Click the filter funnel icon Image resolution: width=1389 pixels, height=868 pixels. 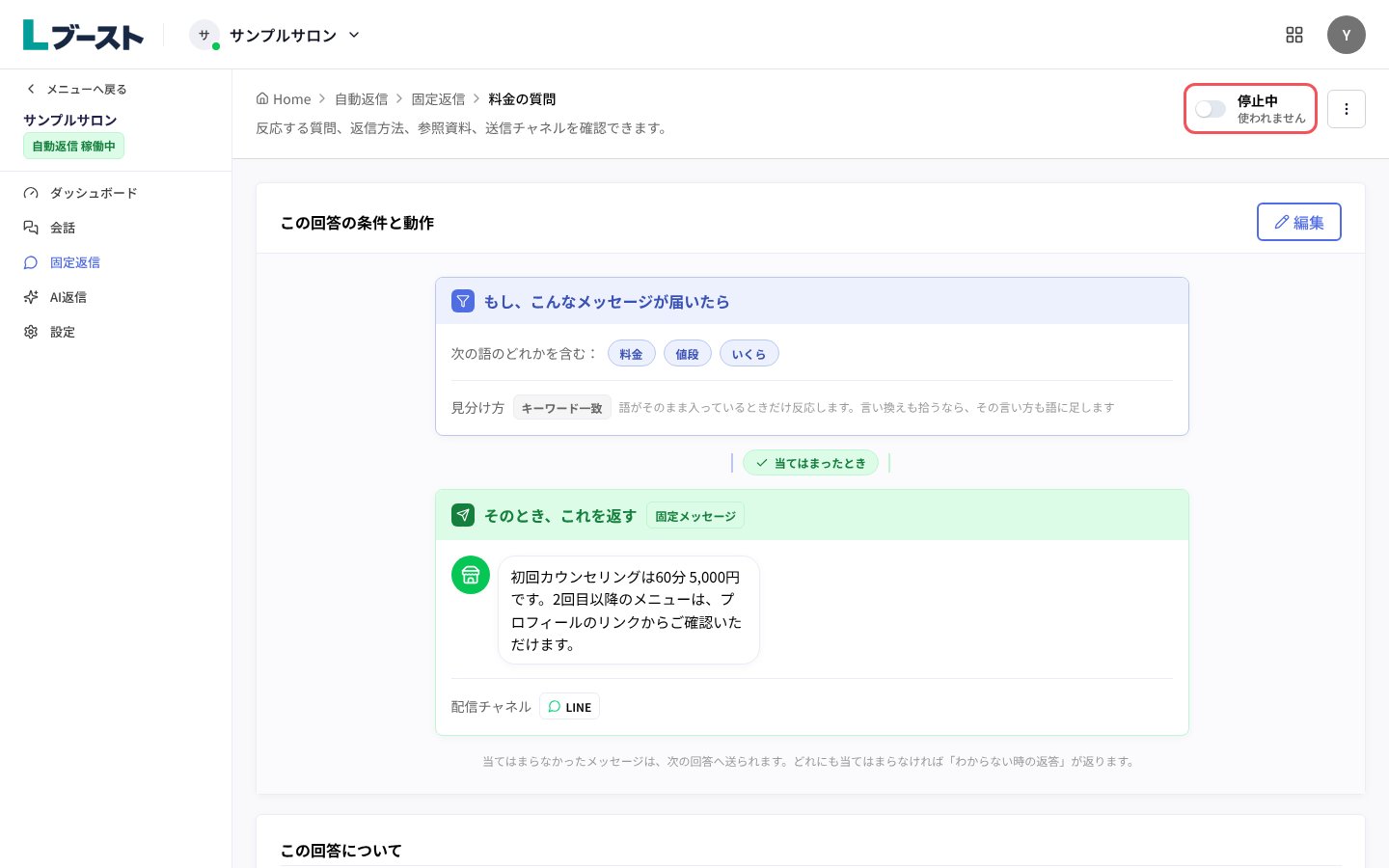463,301
